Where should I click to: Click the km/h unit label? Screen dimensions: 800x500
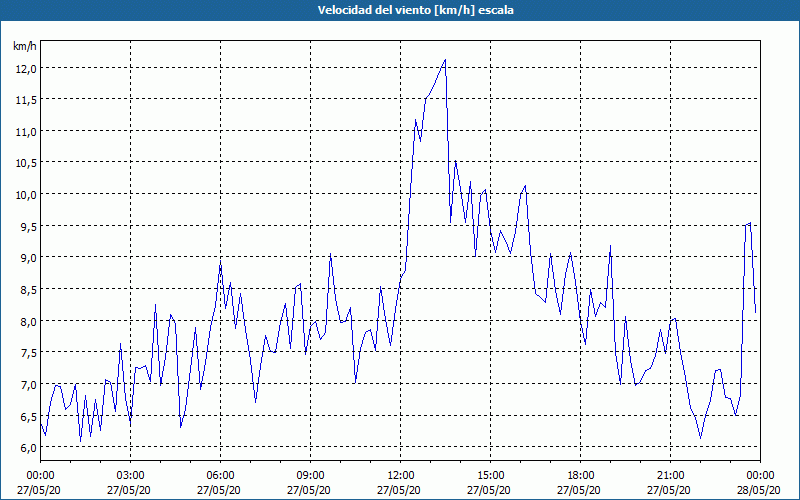coord(24,46)
